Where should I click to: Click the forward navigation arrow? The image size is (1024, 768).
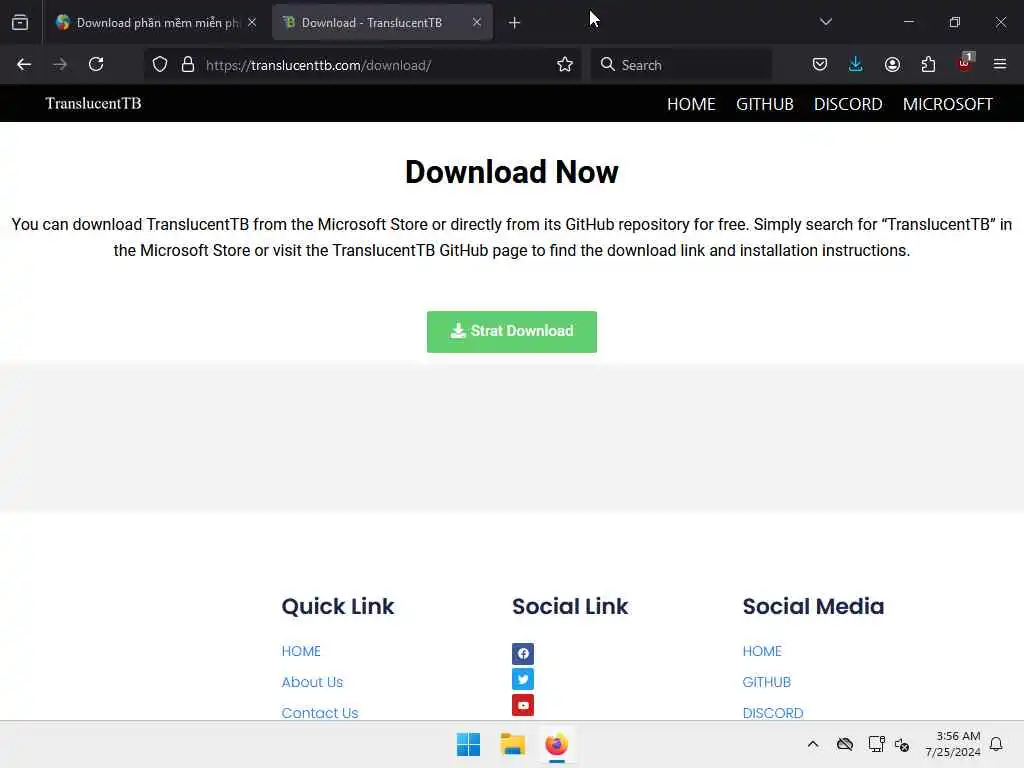coord(59,64)
